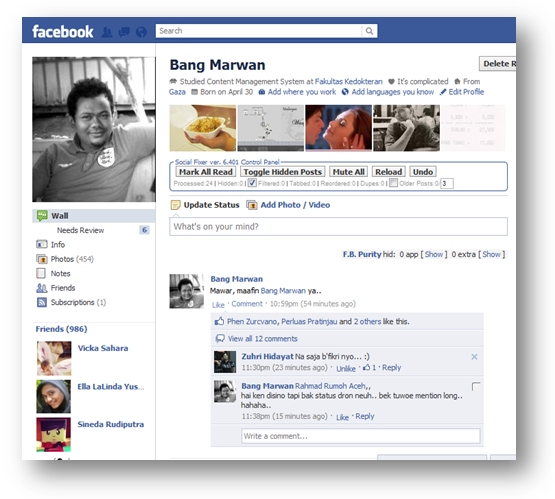Click the comment bubble icon by View all
Image resolution: width=555 pixels, height=499 pixels.
pyautogui.click(x=220, y=339)
